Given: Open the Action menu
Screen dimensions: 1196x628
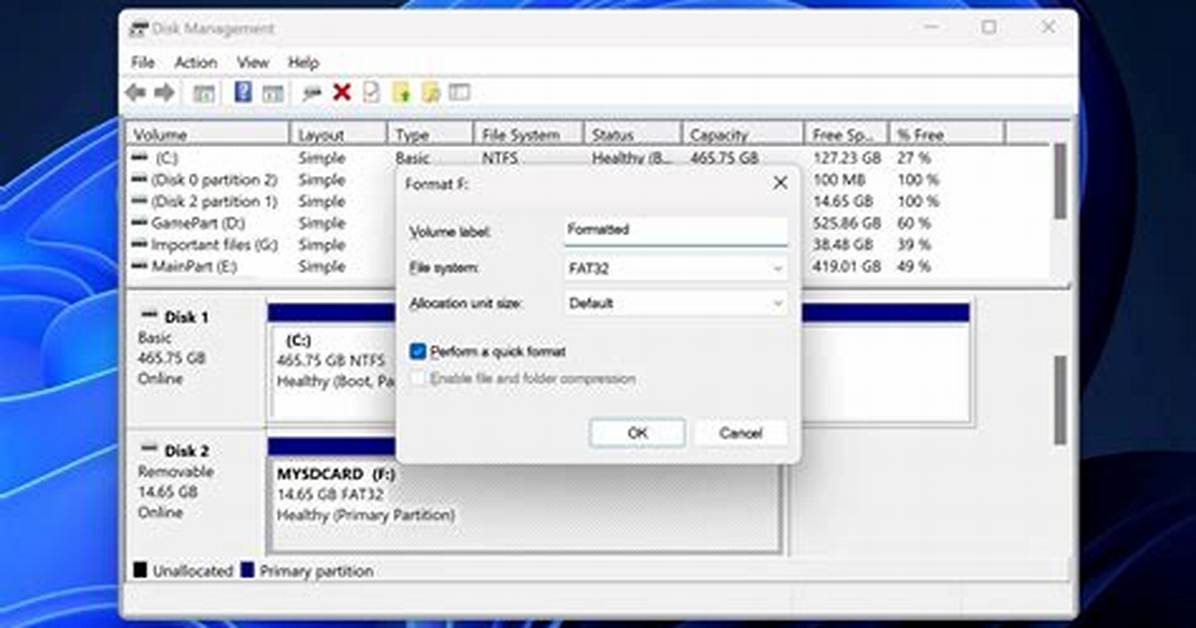Looking at the screenshot, I should pyautogui.click(x=196, y=63).
